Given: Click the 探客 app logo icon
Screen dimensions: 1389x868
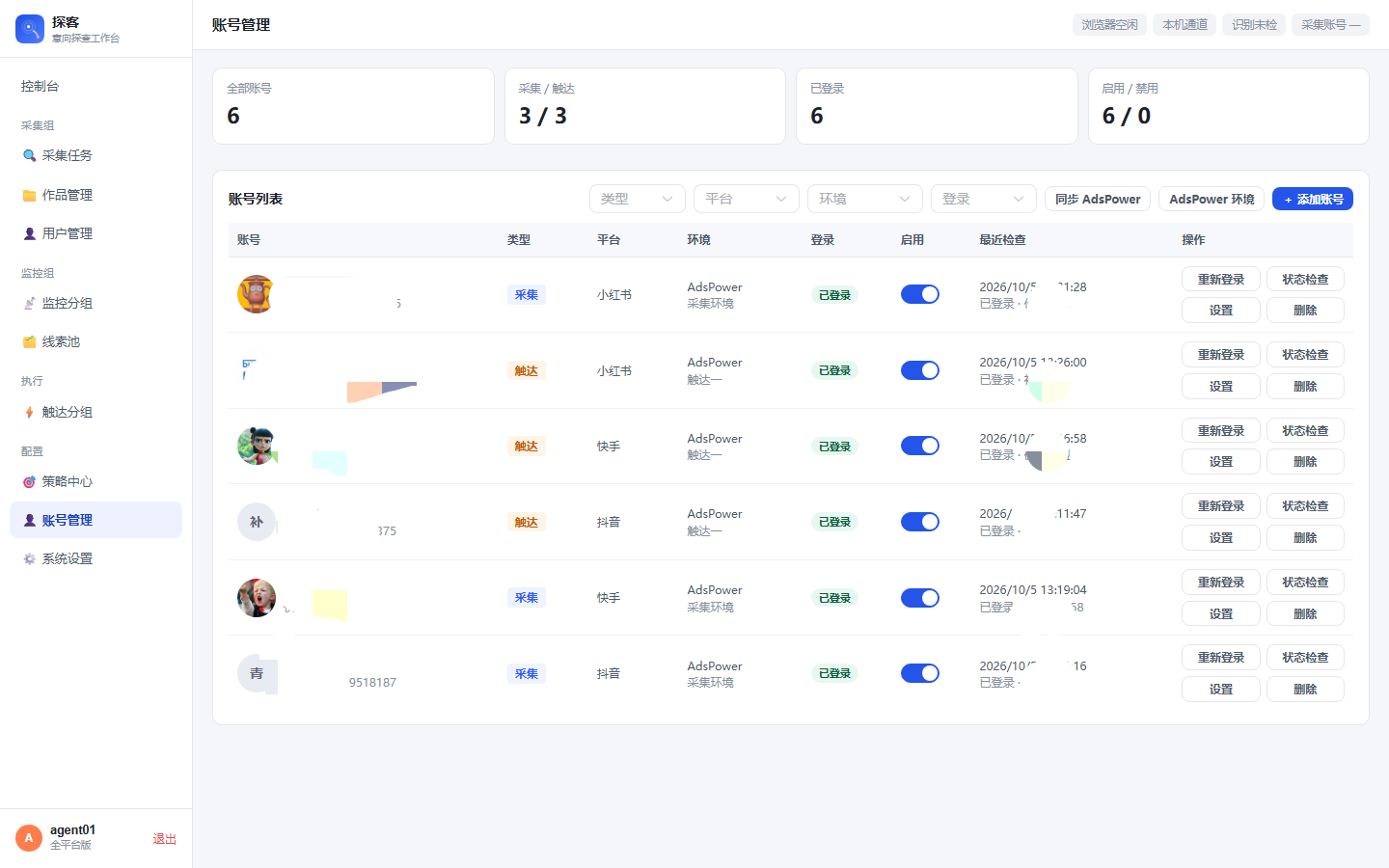Looking at the screenshot, I should point(30,29).
